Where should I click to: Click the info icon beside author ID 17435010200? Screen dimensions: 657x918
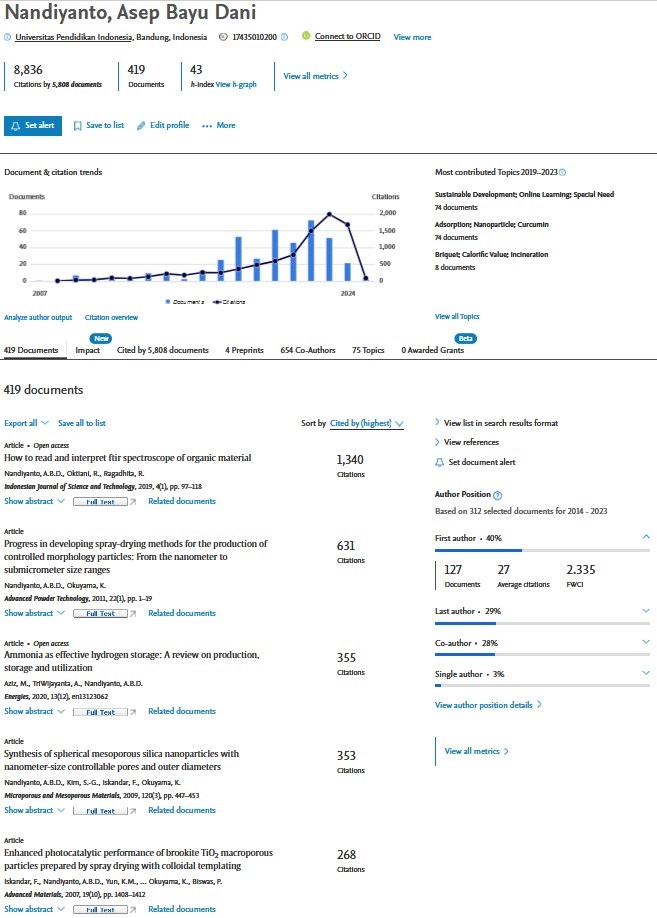pyautogui.click(x=285, y=37)
